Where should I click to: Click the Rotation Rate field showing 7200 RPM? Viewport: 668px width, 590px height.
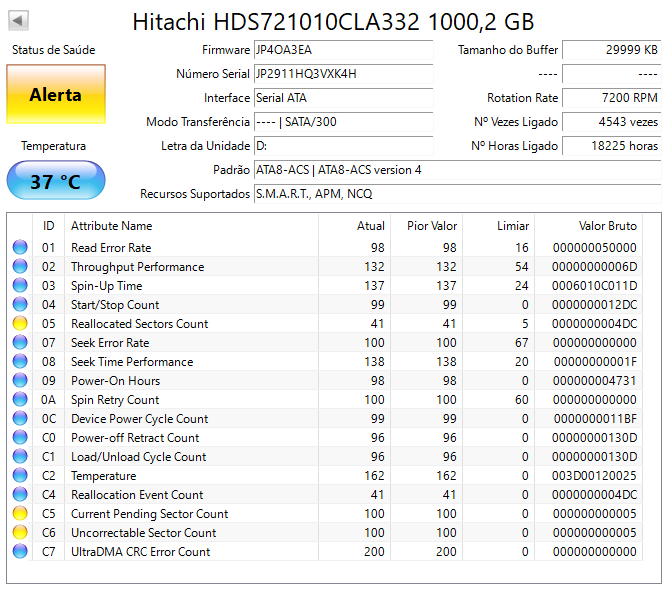click(x=612, y=98)
